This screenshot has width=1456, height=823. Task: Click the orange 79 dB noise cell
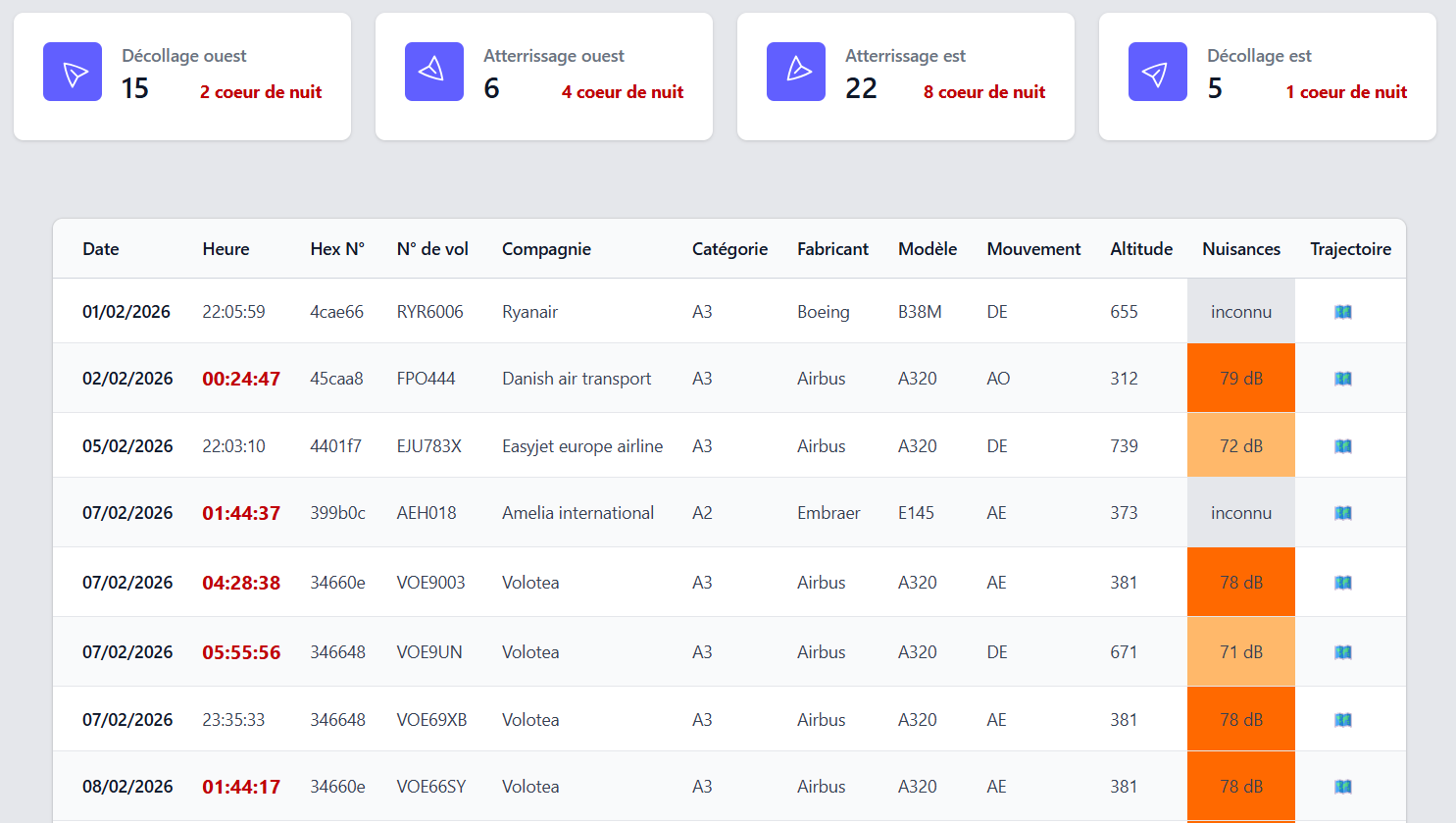pos(1240,378)
